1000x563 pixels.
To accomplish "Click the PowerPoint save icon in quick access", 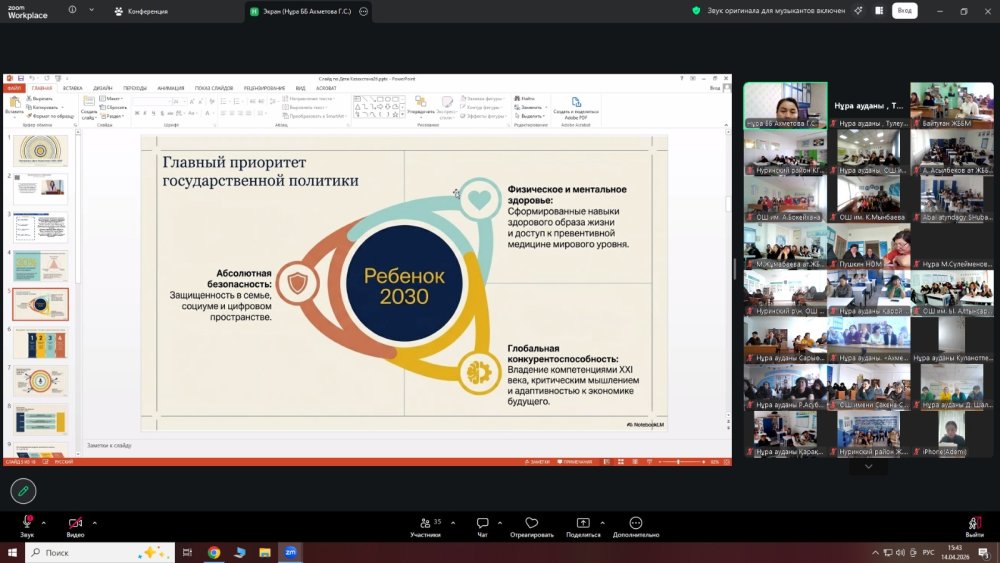I will pyautogui.click(x=20, y=78).
